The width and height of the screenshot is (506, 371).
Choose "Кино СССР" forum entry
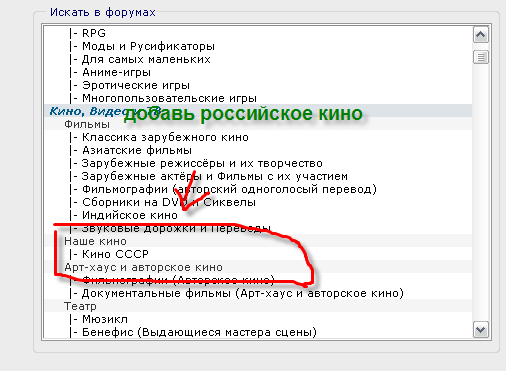[258, 254]
